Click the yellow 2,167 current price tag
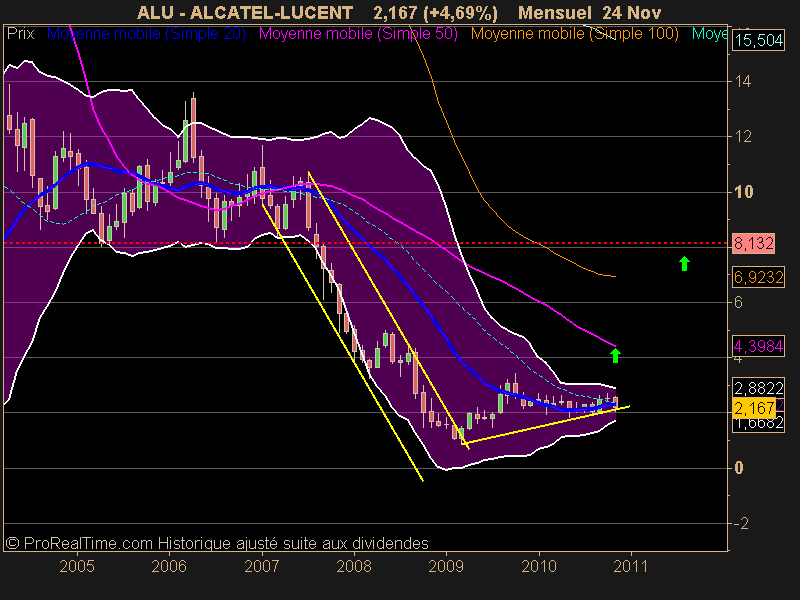 point(754,408)
